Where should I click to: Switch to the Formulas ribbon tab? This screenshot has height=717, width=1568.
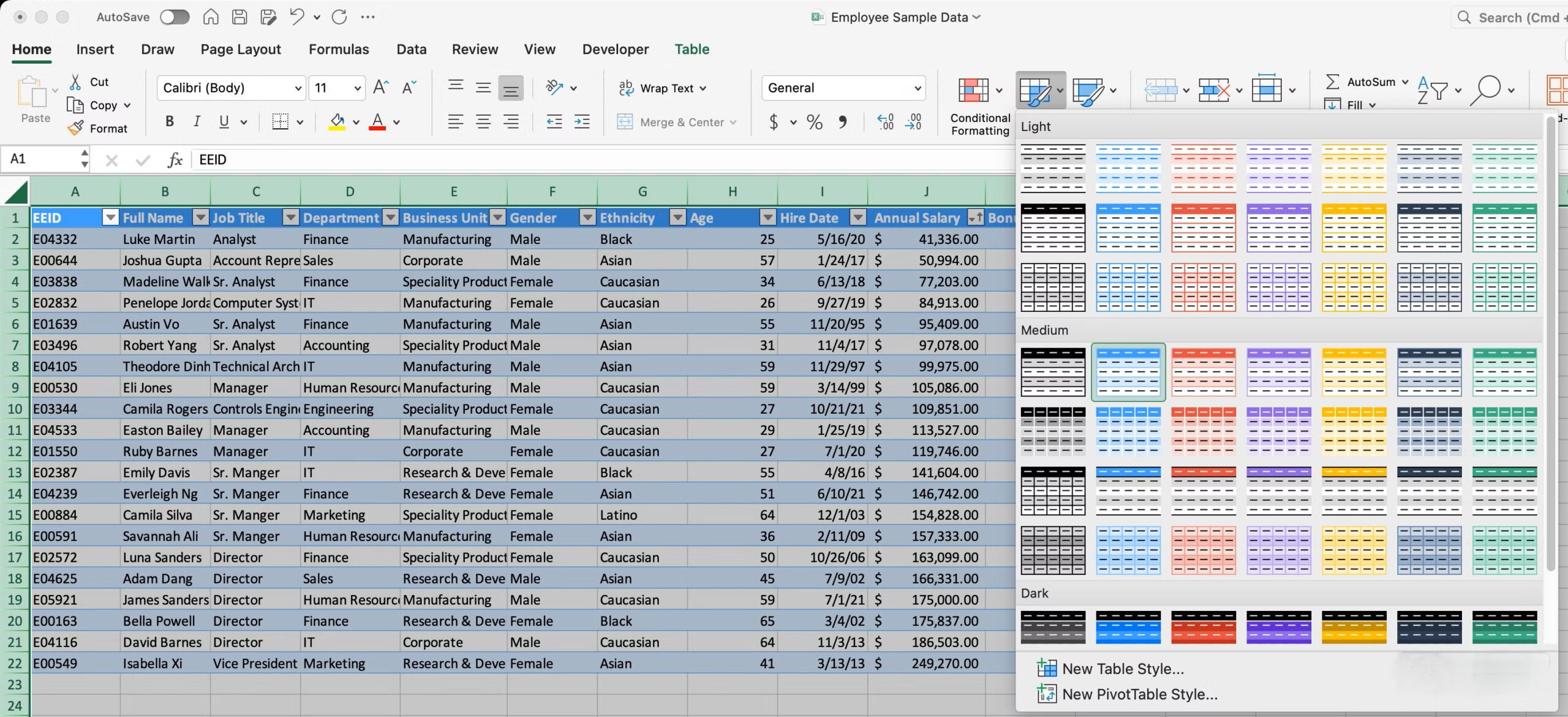[x=339, y=49]
